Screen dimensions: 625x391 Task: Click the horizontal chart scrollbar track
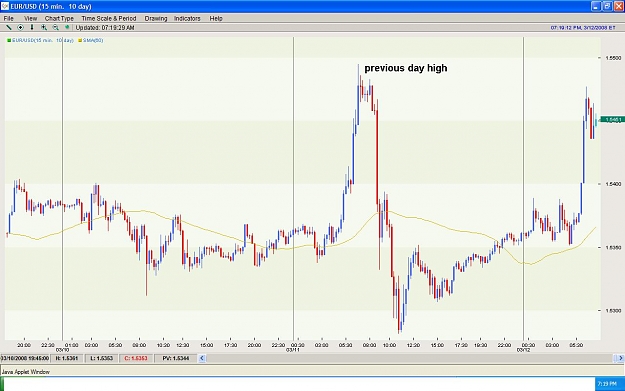[411, 358]
